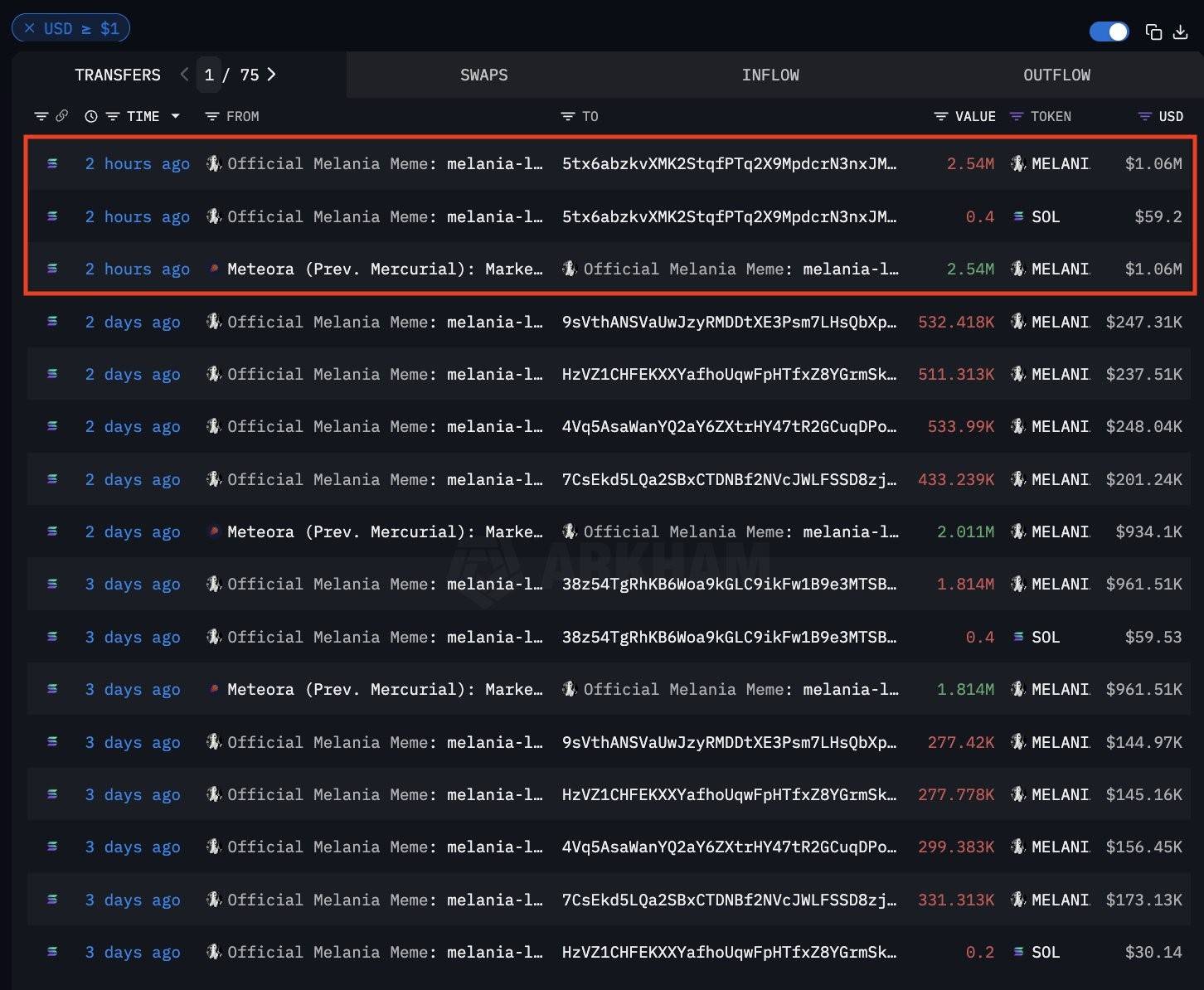The width and height of the screenshot is (1204, 990).
Task: Click the download icon at top right
Action: click(1181, 32)
